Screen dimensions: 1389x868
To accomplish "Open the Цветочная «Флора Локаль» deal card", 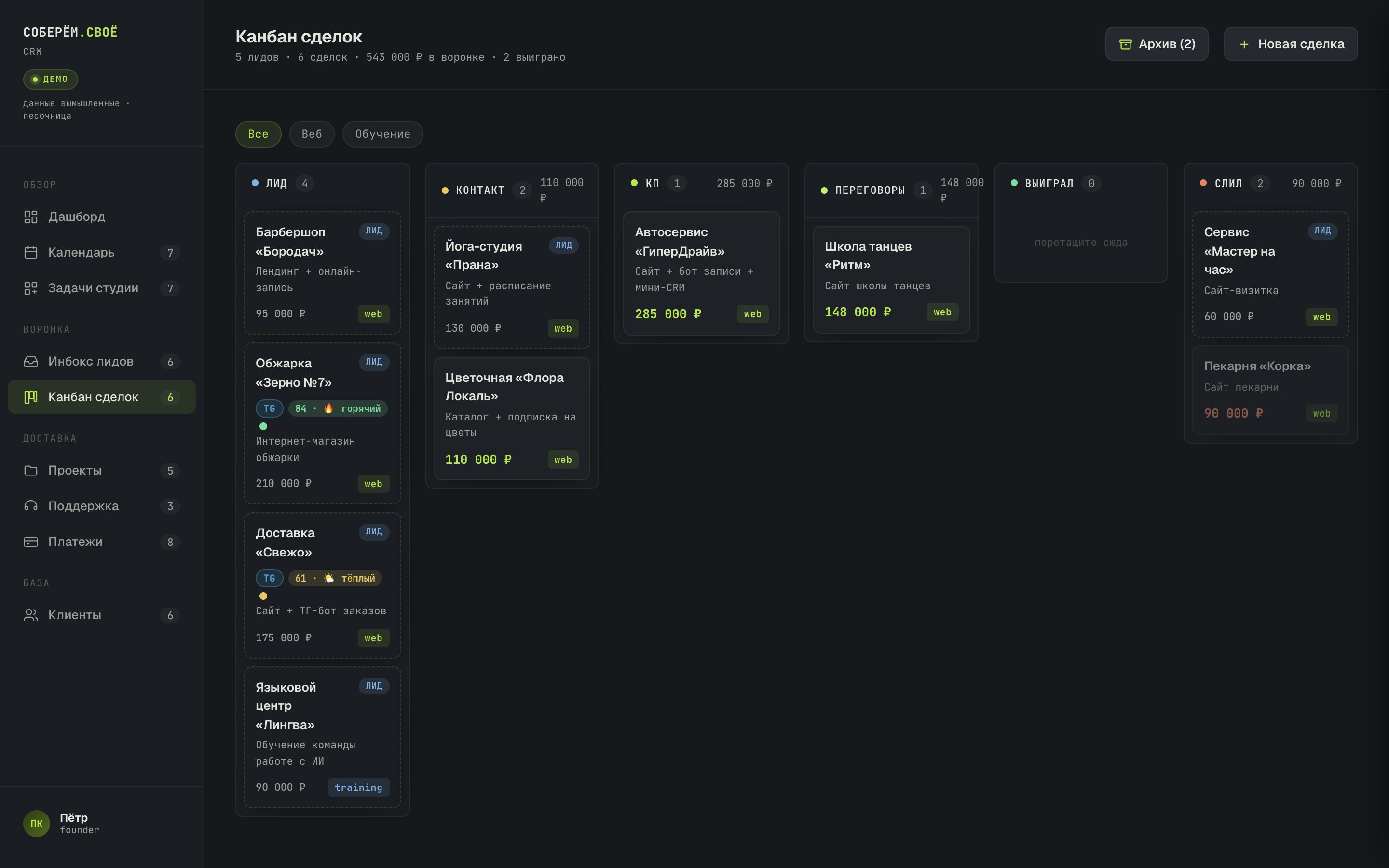I will pos(512,419).
